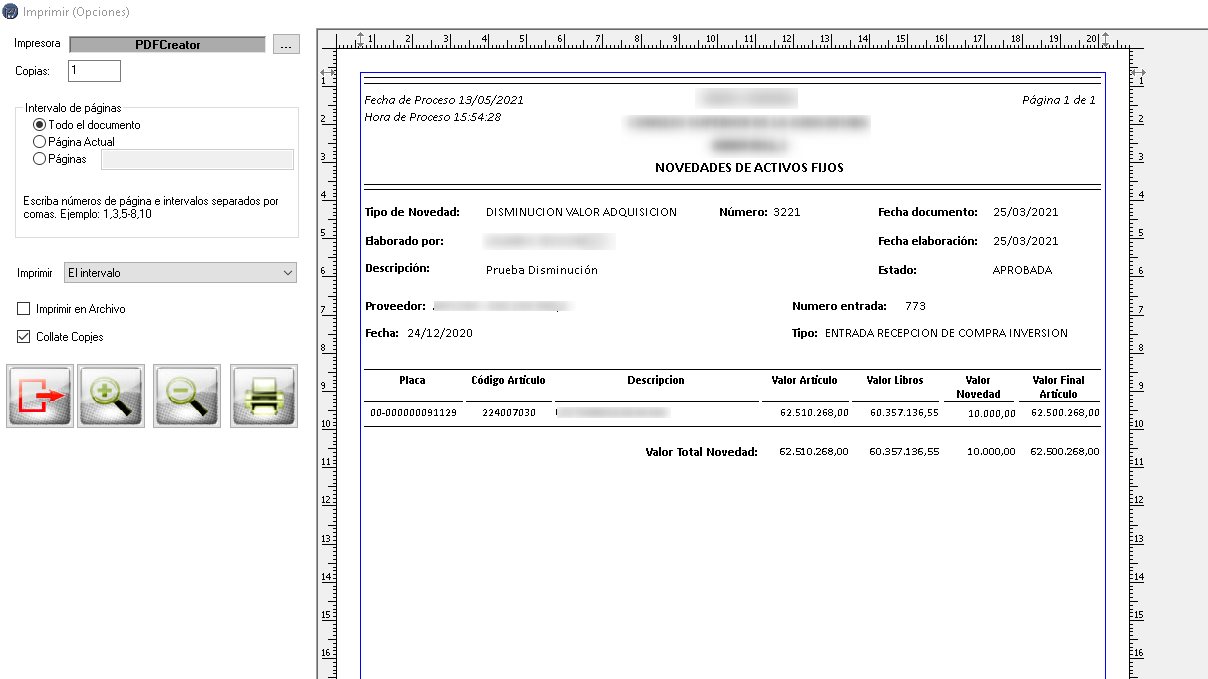Image resolution: width=1208 pixels, height=679 pixels.
Task: Click the red exit arrow icon
Action: tap(40, 397)
